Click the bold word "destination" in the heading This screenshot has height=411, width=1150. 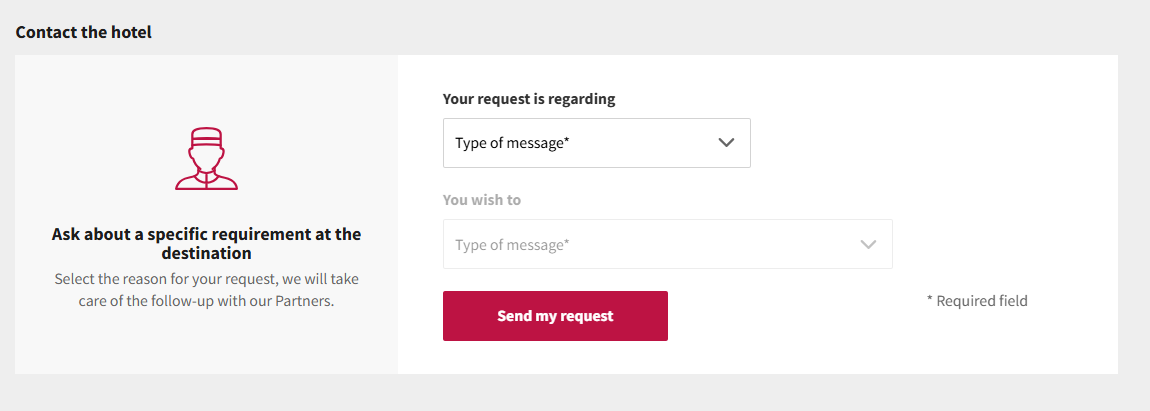206,254
